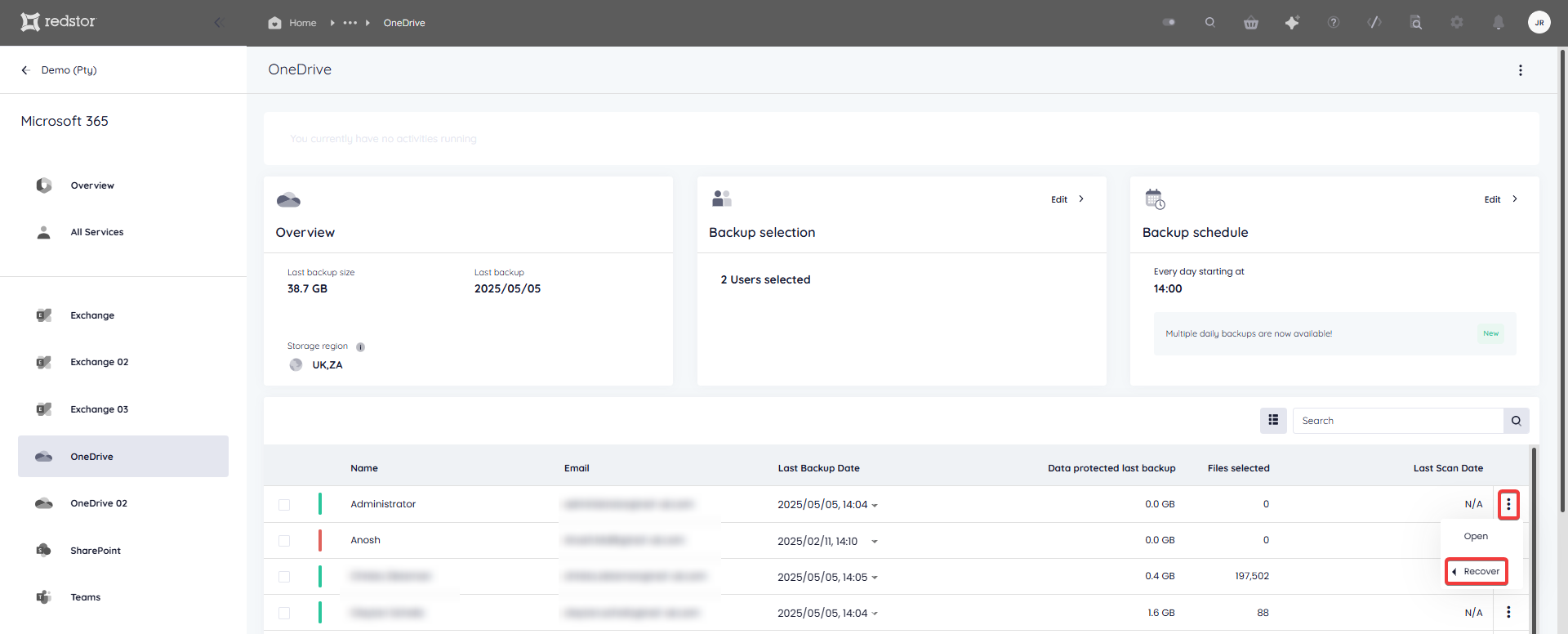1568x634 pixels.
Task: Open the help question mark icon
Action: click(x=1334, y=22)
